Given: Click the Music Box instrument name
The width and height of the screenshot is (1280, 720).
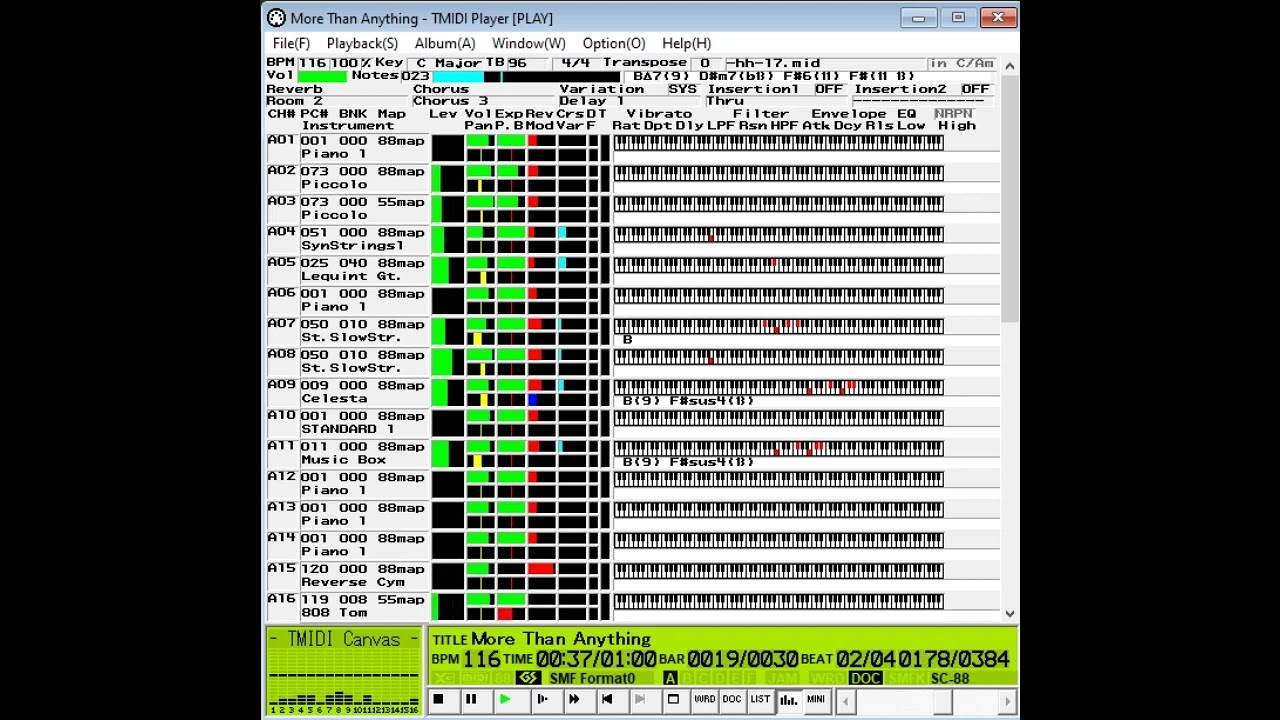Looking at the screenshot, I should pyautogui.click(x=343, y=460).
